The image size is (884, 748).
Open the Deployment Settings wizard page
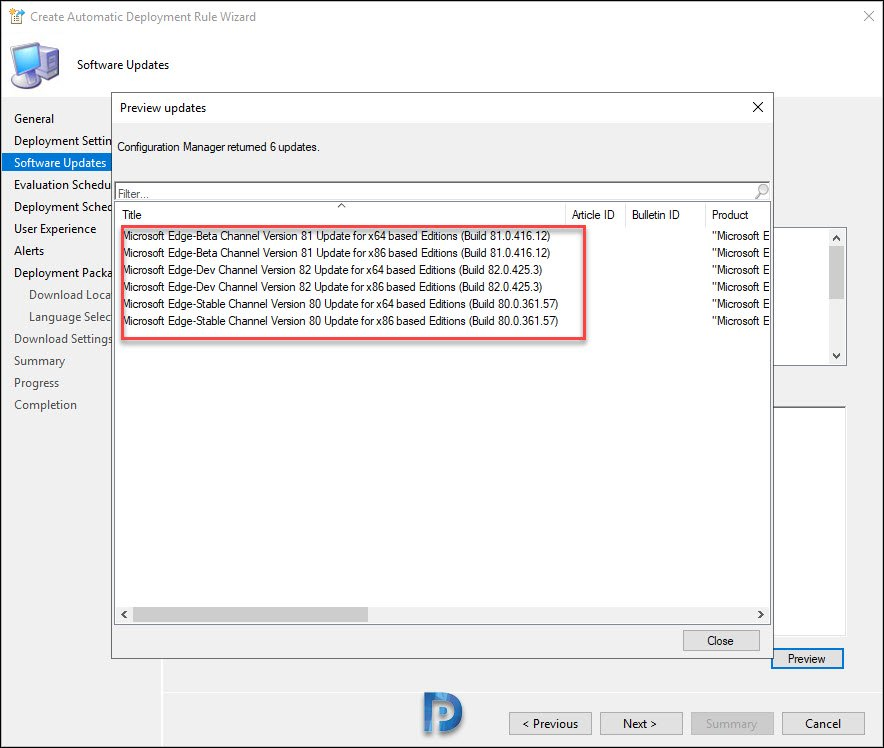pos(62,140)
